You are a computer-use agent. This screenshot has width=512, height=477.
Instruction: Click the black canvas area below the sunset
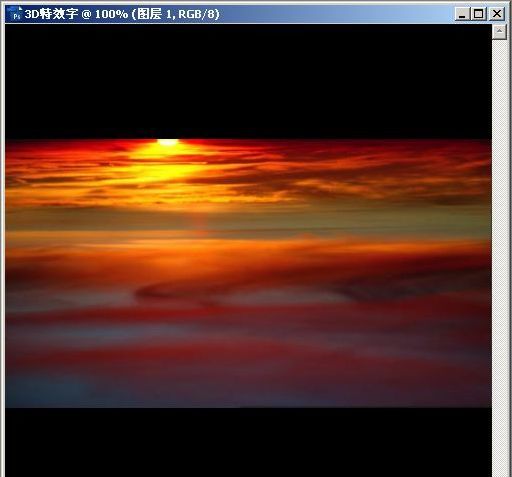[248, 442]
